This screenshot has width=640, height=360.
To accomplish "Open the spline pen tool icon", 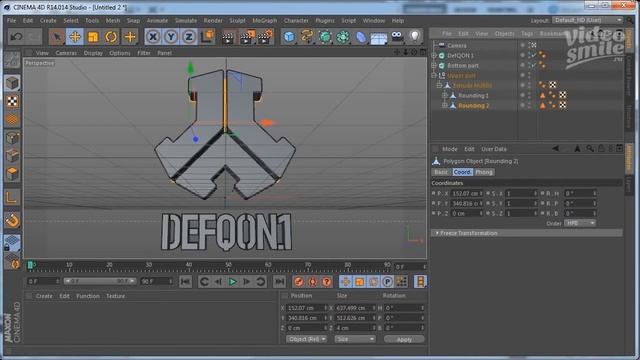I will coord(307,36).
